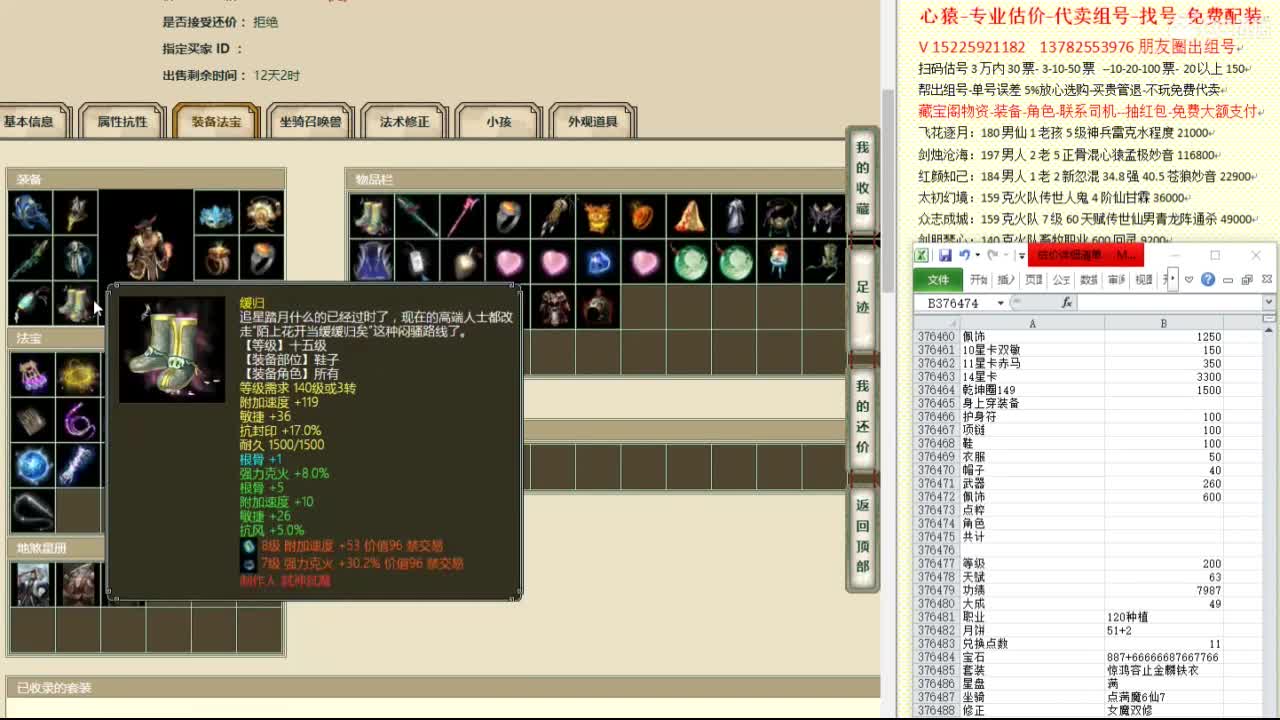Image resolution: width=1280 pixels, height=720 pixels.
Task: Click a pink heart item in 物品栏
Action: pos(510,263)
